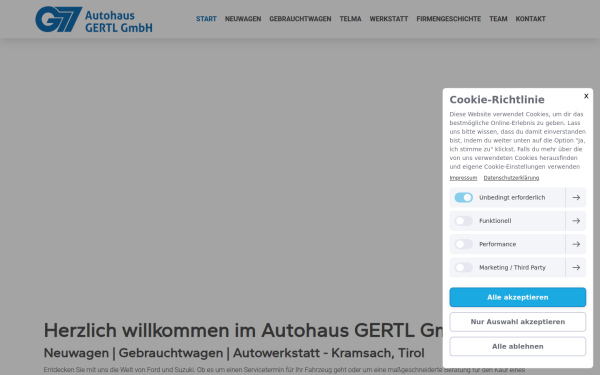Expand the Funktionell details arrow
The width and height of the screenshot is (600, 375).
click(x=576, y=221)
